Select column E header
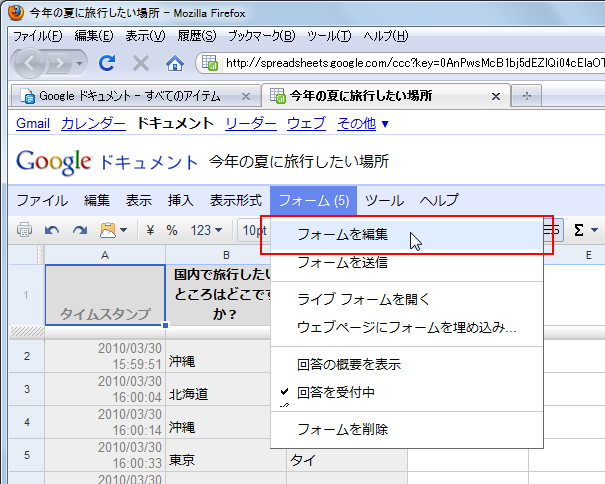The width and height of the screenshot is (605, 484). click(588, 255)
